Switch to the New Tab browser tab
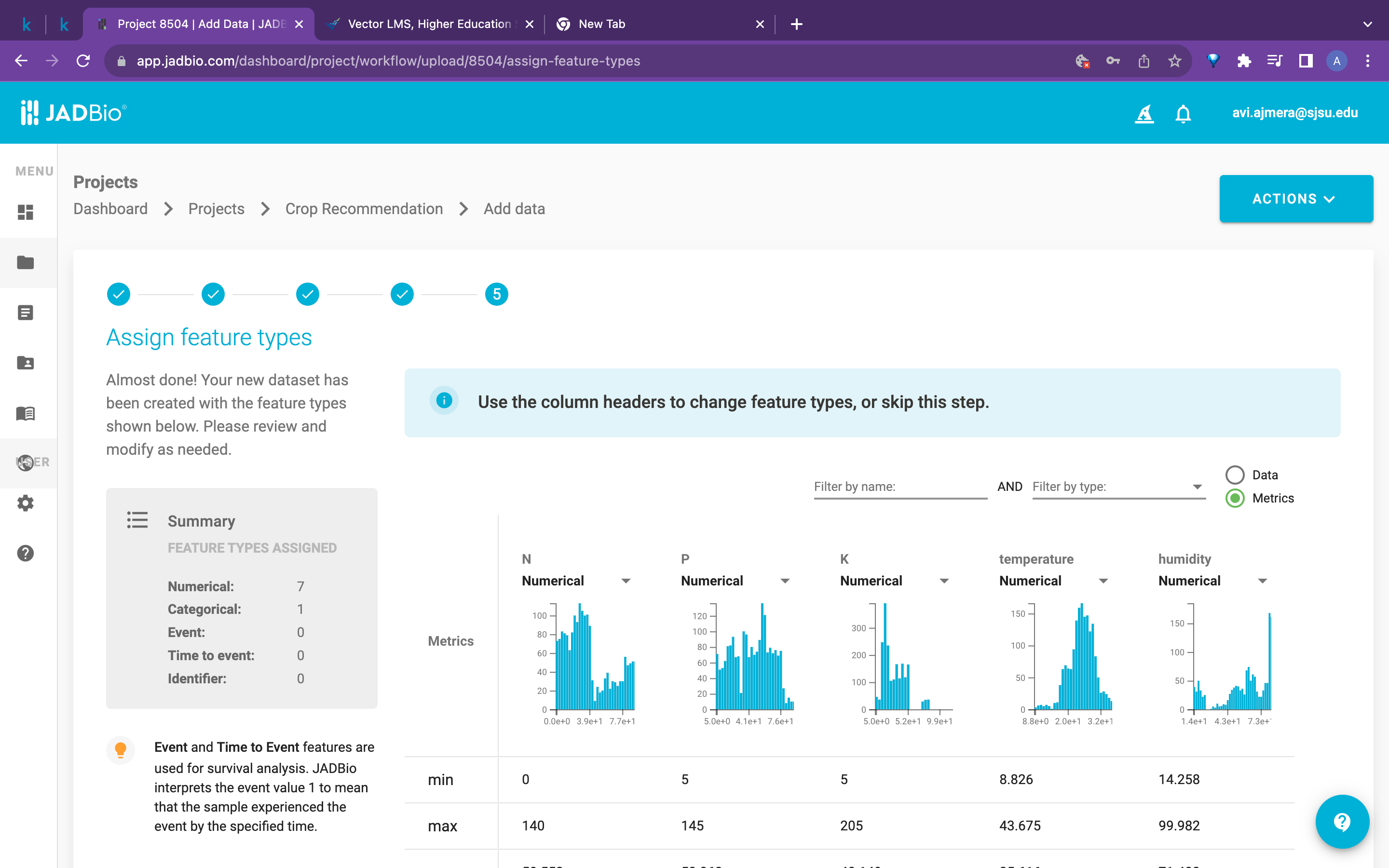1389x868 pixels. pos(600,24)
